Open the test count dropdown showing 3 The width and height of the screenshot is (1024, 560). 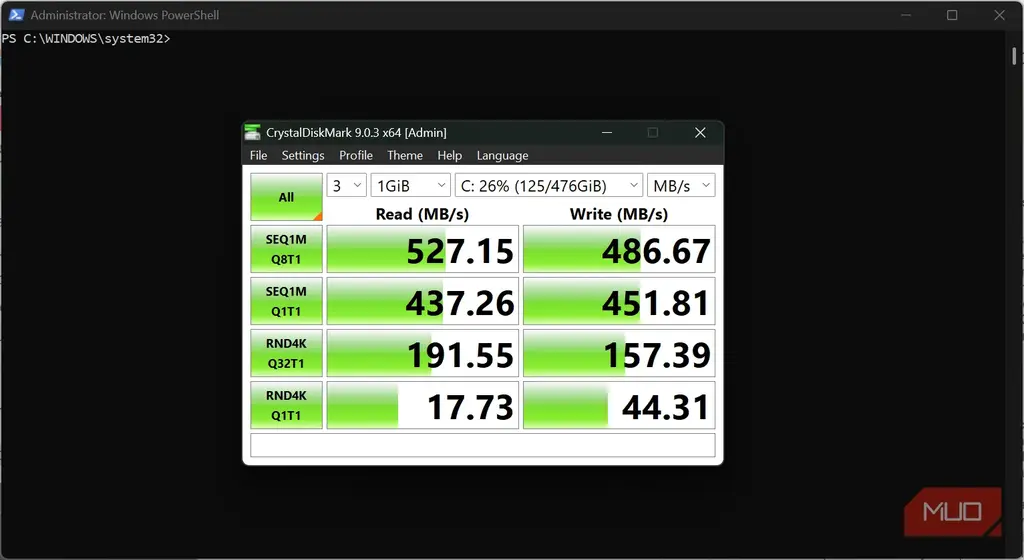pyautogui.click(x=346, y=185)
